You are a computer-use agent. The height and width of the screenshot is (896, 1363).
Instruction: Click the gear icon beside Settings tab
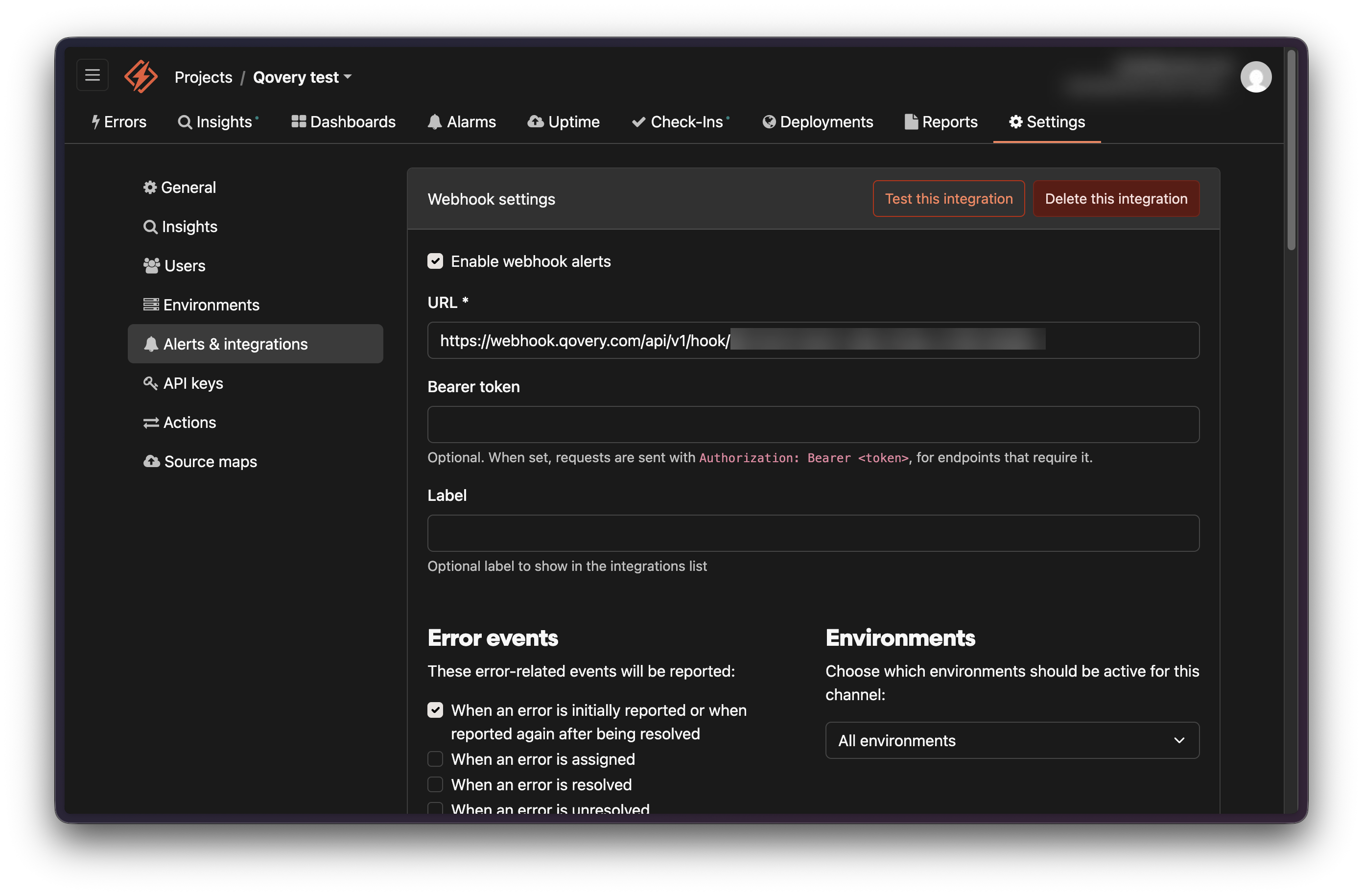point(1015,121)
